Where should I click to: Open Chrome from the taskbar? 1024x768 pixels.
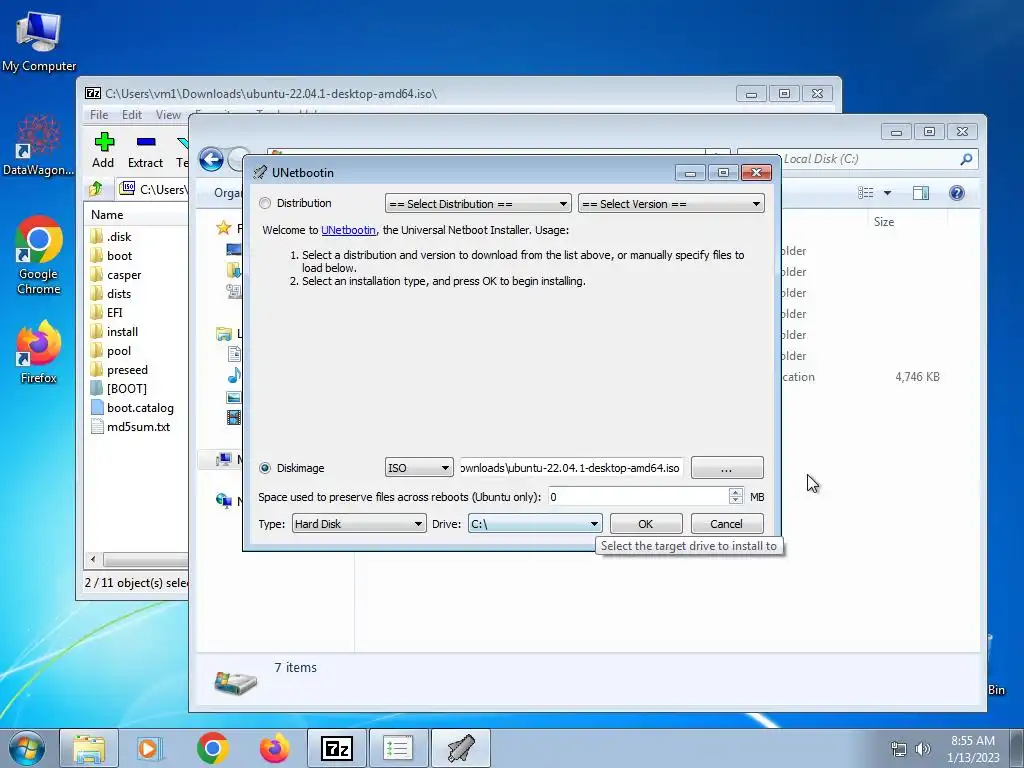click(212, 748)
